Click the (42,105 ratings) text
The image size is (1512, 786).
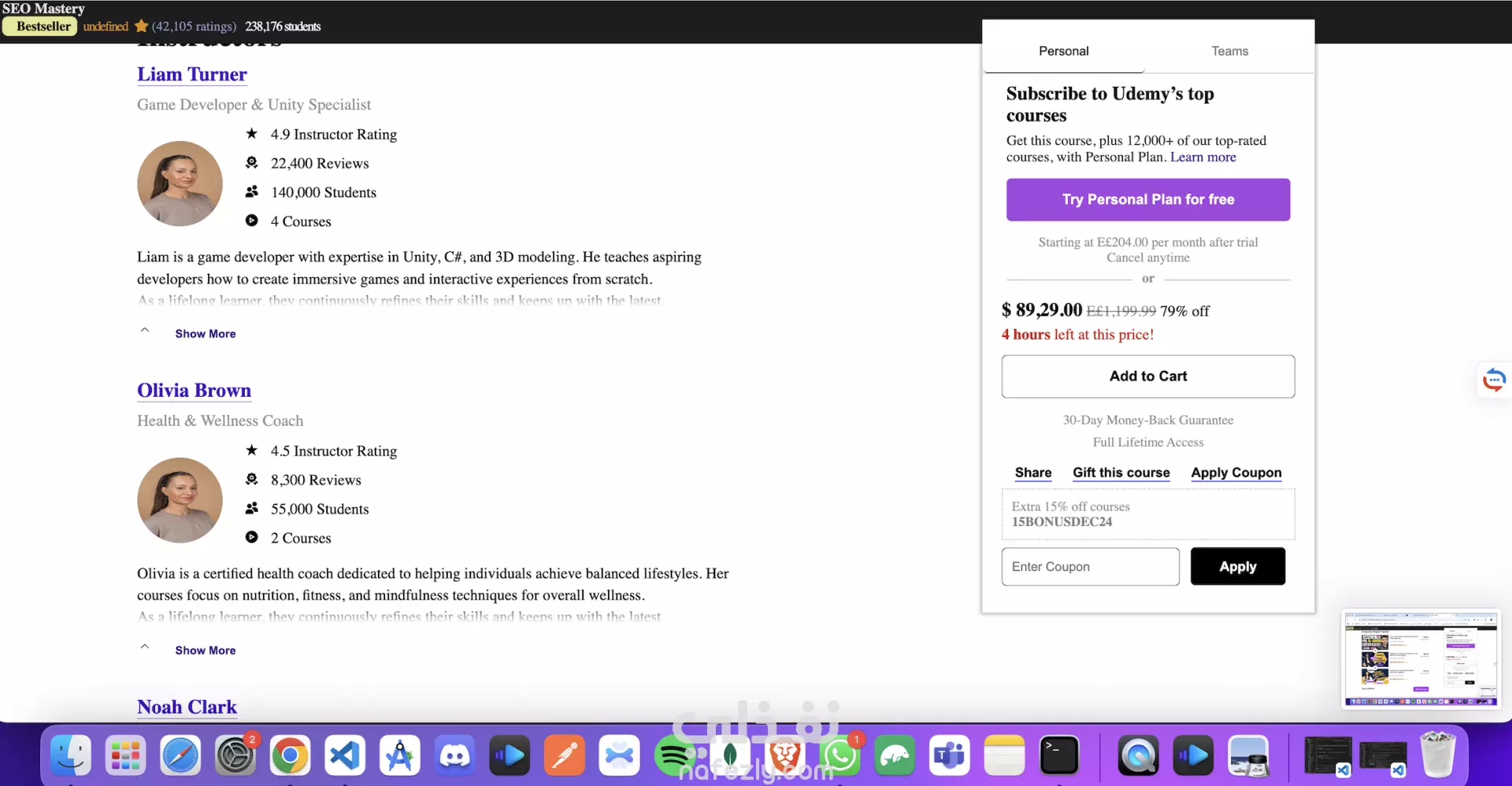[194, 27]
